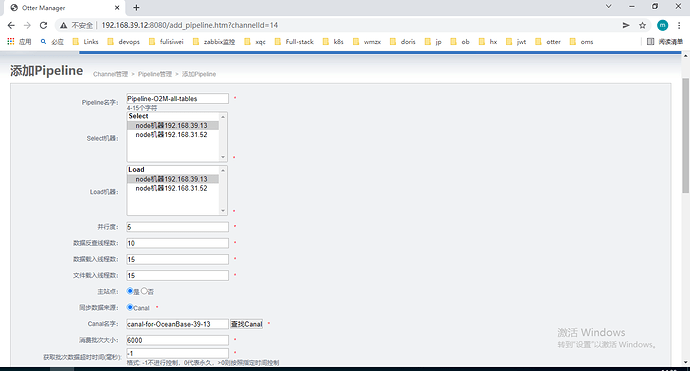Open the zabbix monitoring bookmark folder
This screenshot has height=371, width=690.
214,42
